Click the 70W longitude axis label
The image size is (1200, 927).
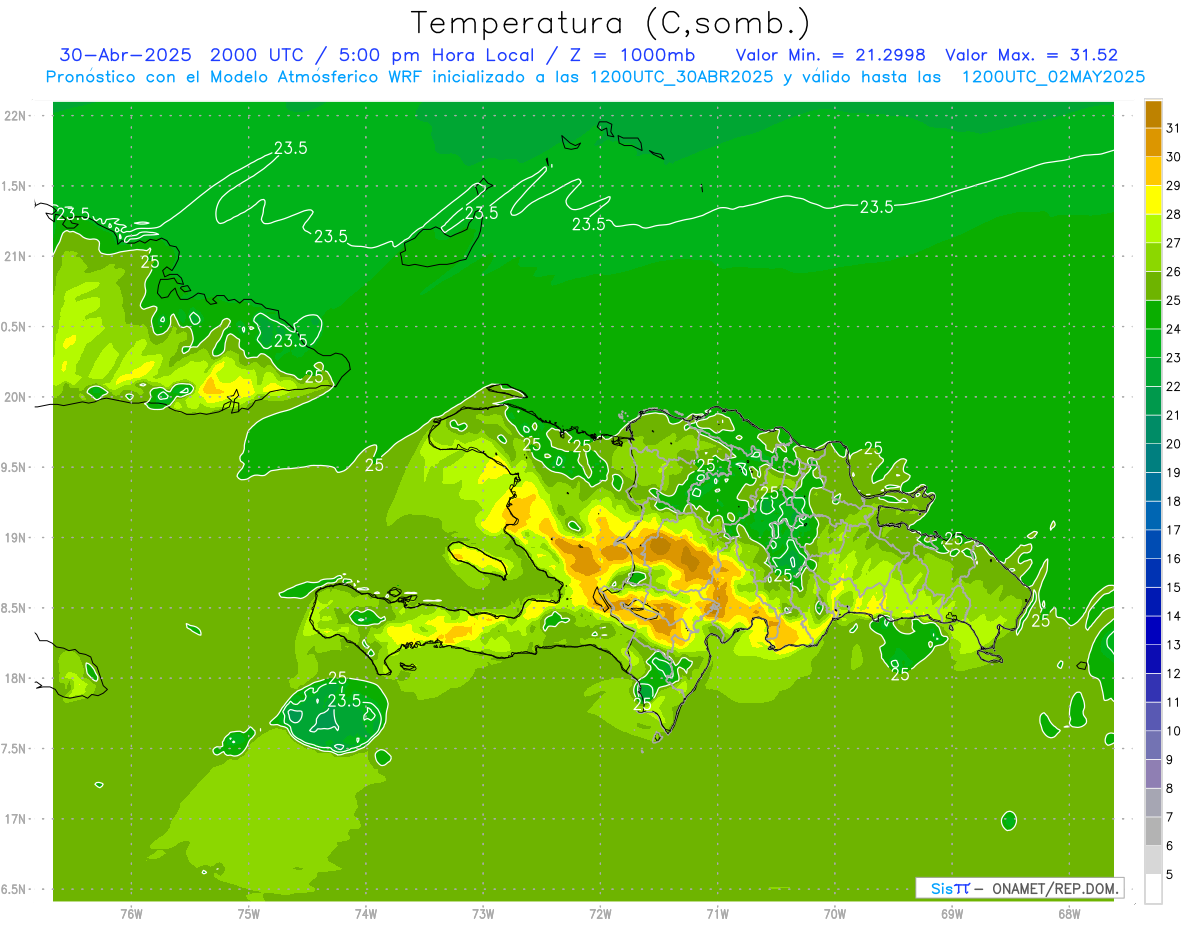[x=835, y=914]
